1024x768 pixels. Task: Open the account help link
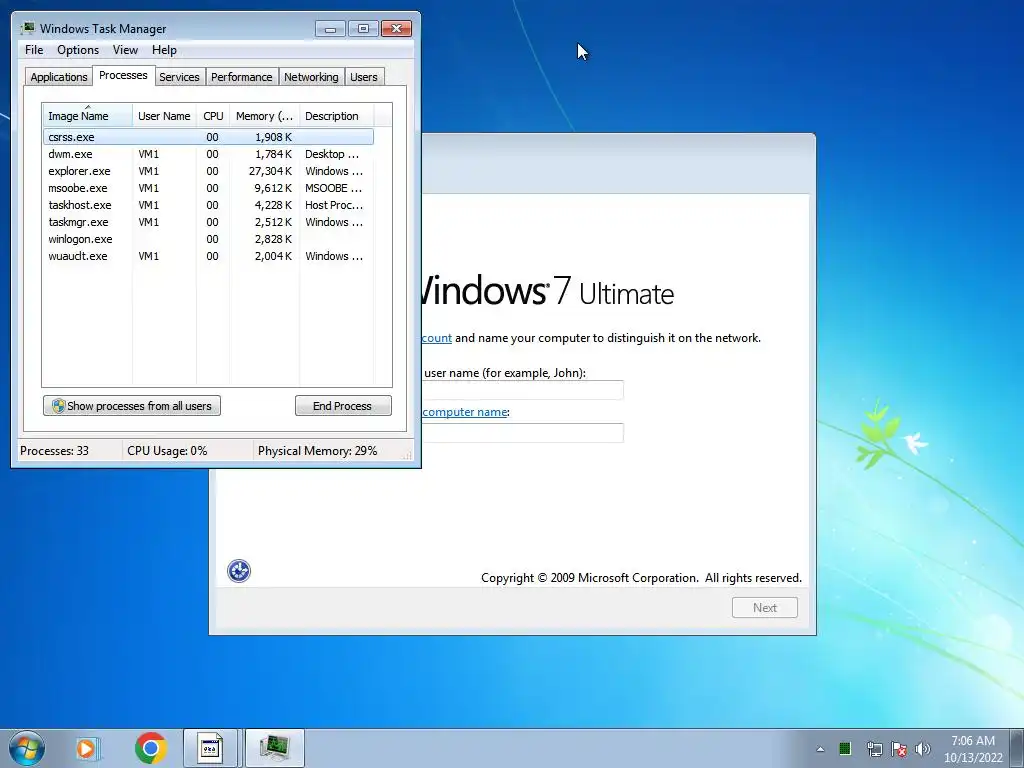tap(437, 338)
